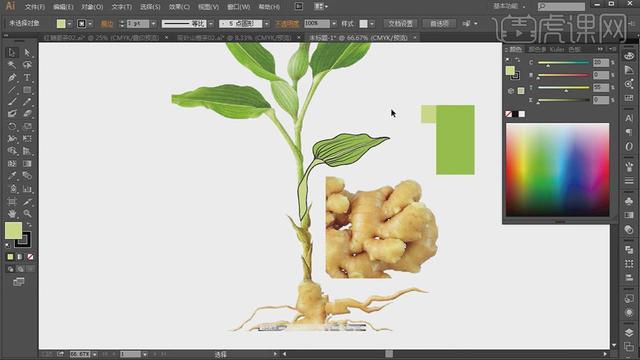The image size is (640, 360).
Task: Swap fill and stroke colors
Action: coord(29,225)
